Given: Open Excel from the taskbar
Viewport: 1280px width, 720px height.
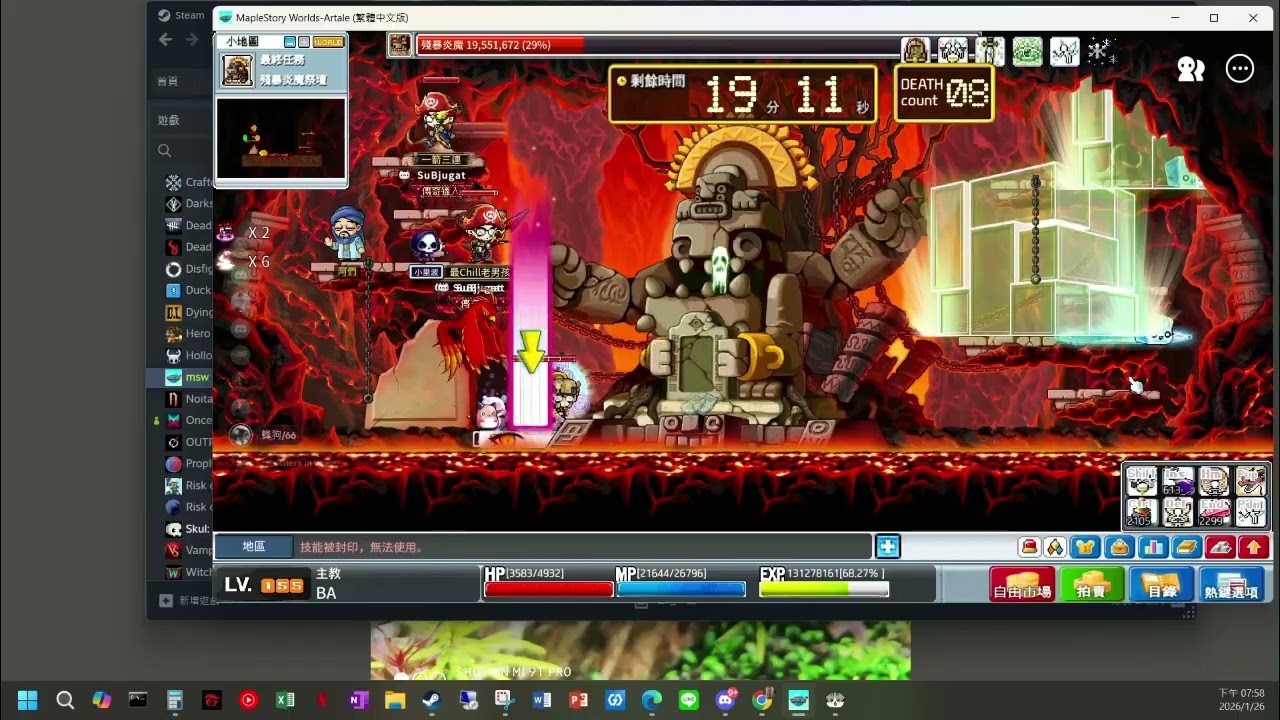Looking at the screenshot, I should (285, 700).
